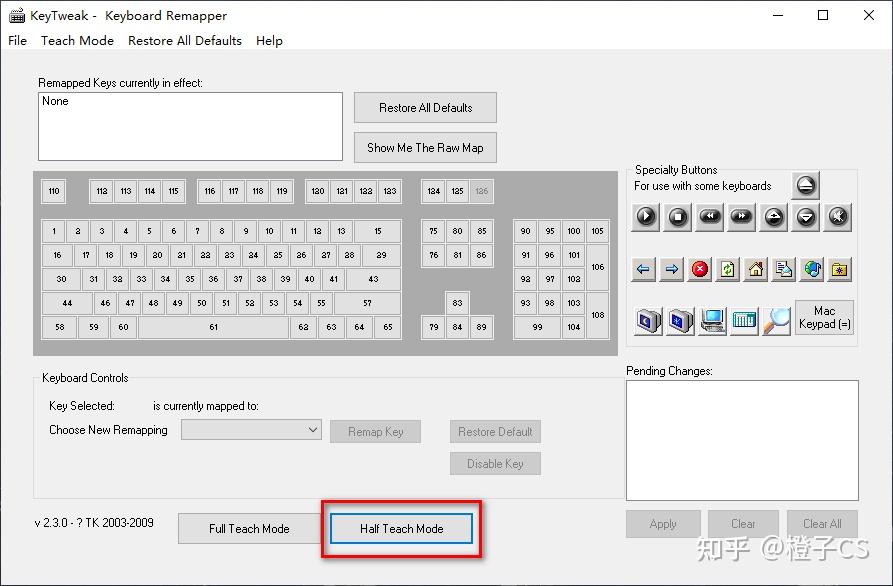This screenshot has height=586, width=893.
Task: Click the Remapped Keys list box
Action: [x=190, y=126]
